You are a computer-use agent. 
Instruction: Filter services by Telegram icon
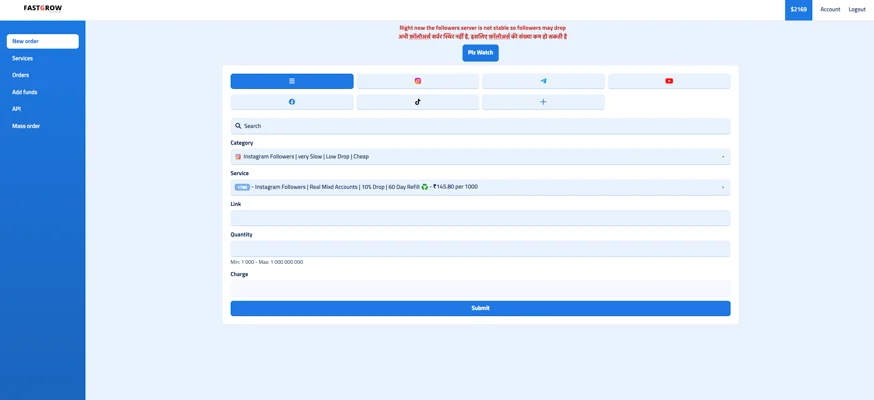(x=543, y=81)
